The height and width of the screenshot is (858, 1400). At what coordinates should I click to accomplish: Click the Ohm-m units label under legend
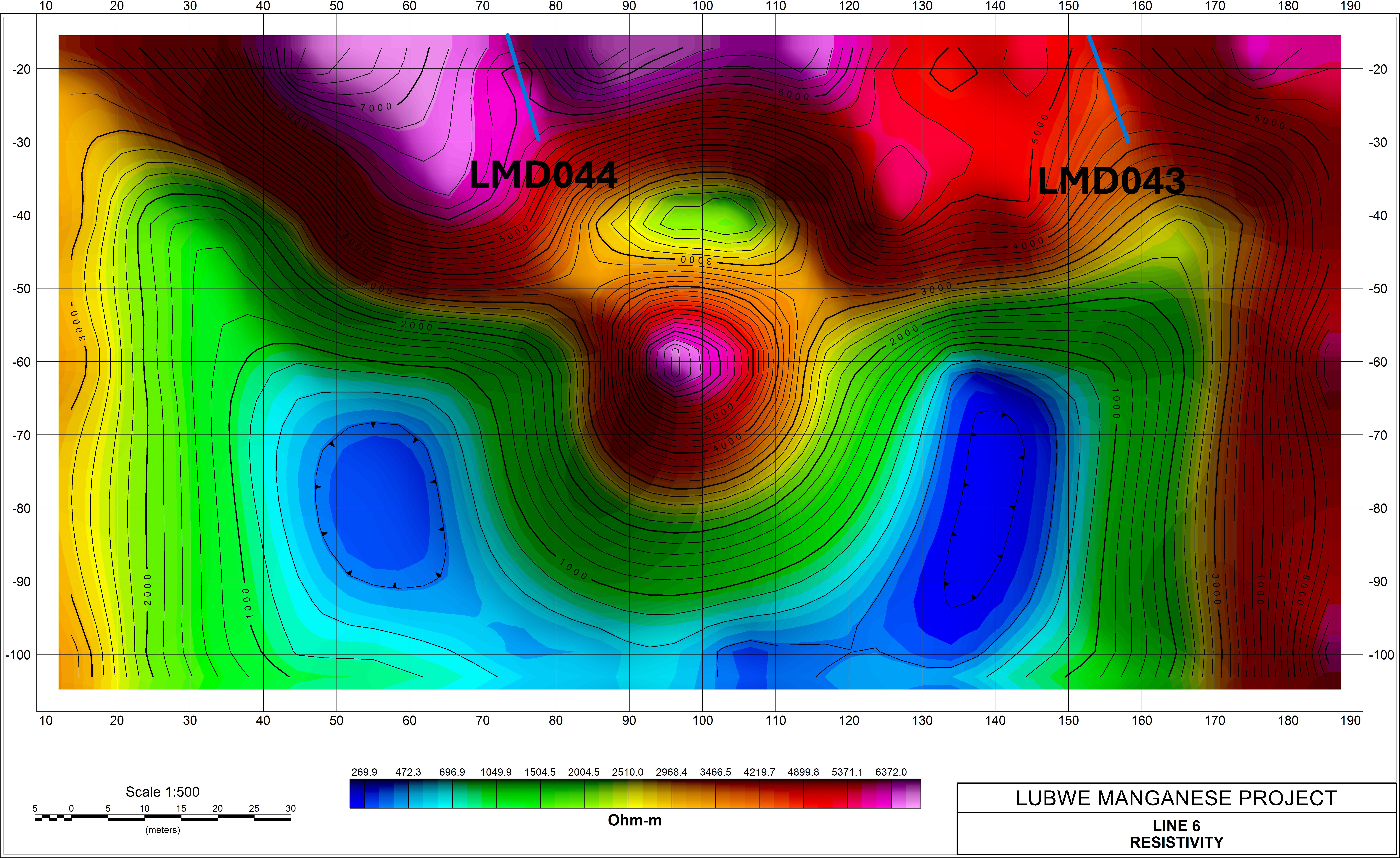(635, 820)
